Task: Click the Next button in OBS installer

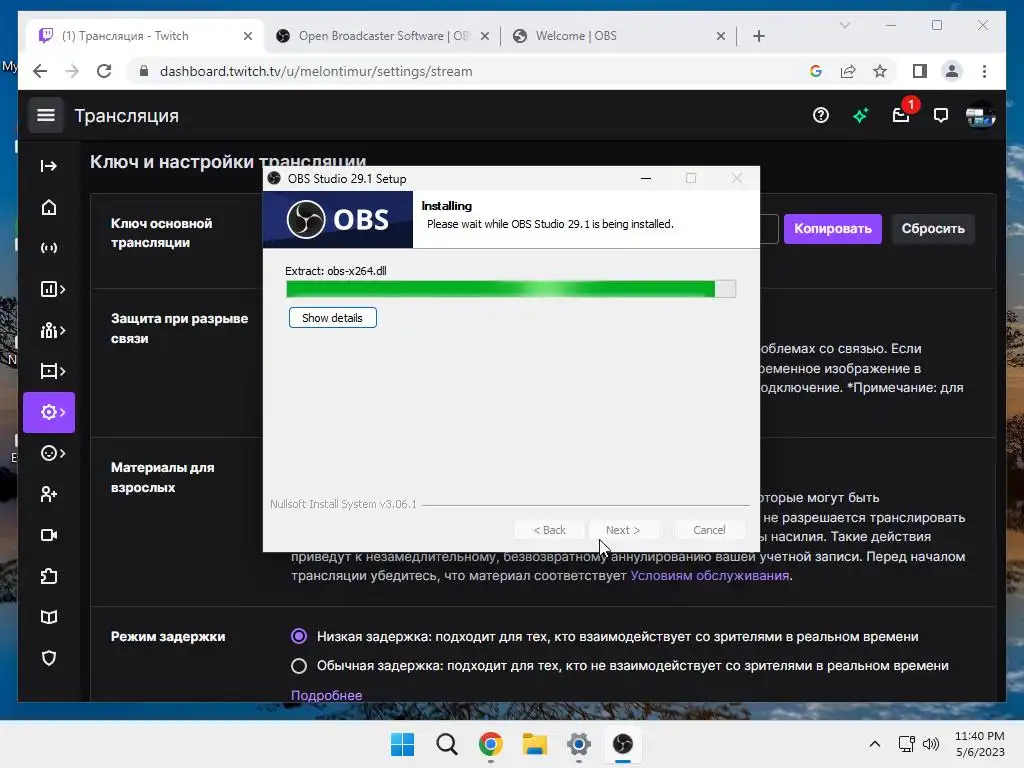Action: click(x=622, y=530)
